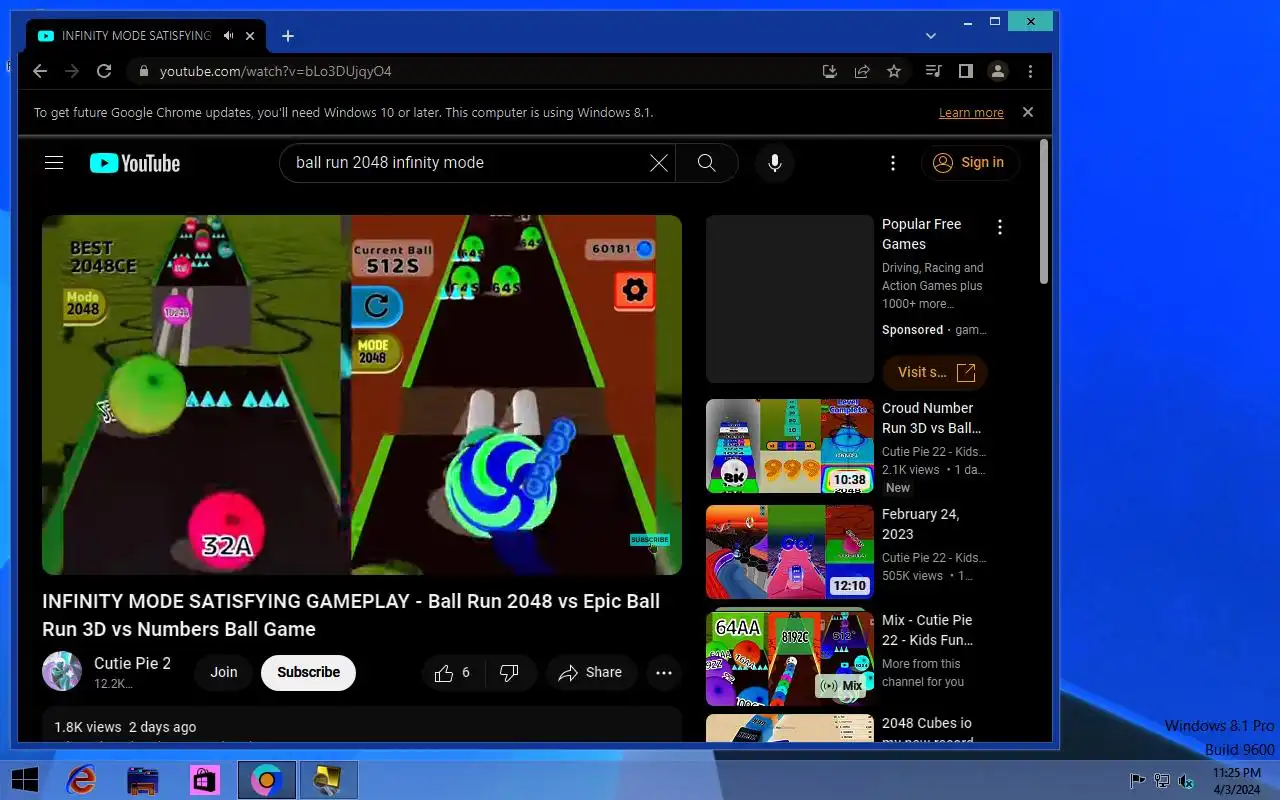The width and height of the screenshot is (1280, 800).
Task: Open Chrome three-dot menu
Action: click(x=1030, y=71)
